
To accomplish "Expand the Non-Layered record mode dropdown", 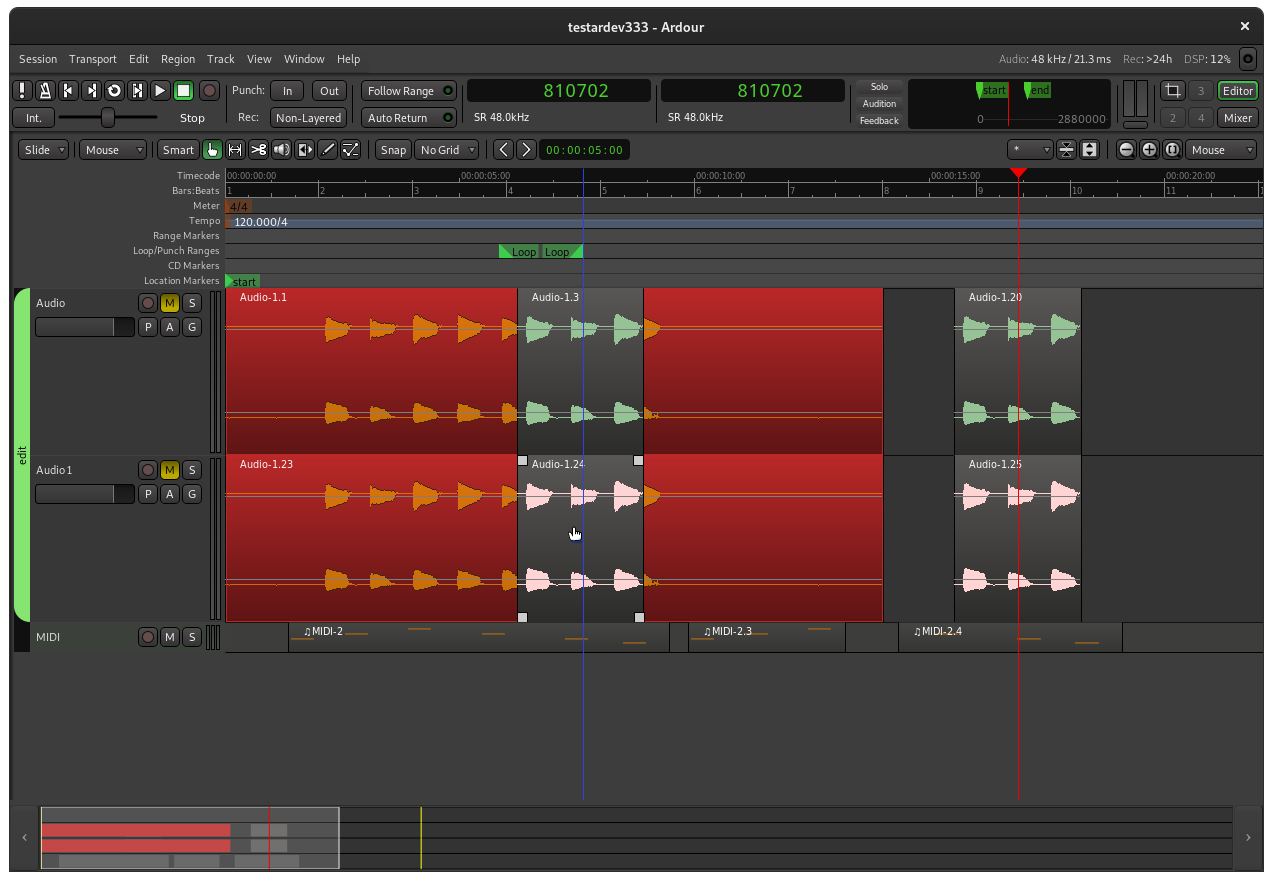I will 308,118.
